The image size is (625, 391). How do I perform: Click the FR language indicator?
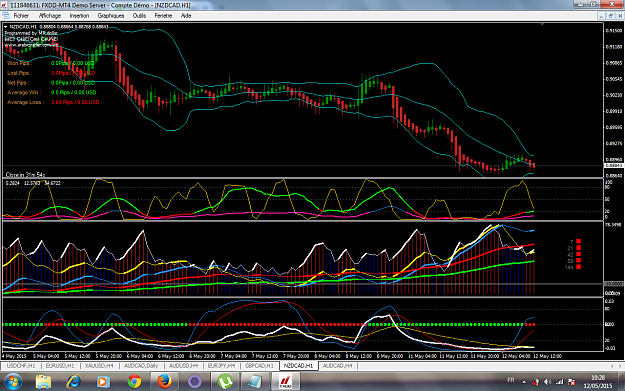click(511, 380)
